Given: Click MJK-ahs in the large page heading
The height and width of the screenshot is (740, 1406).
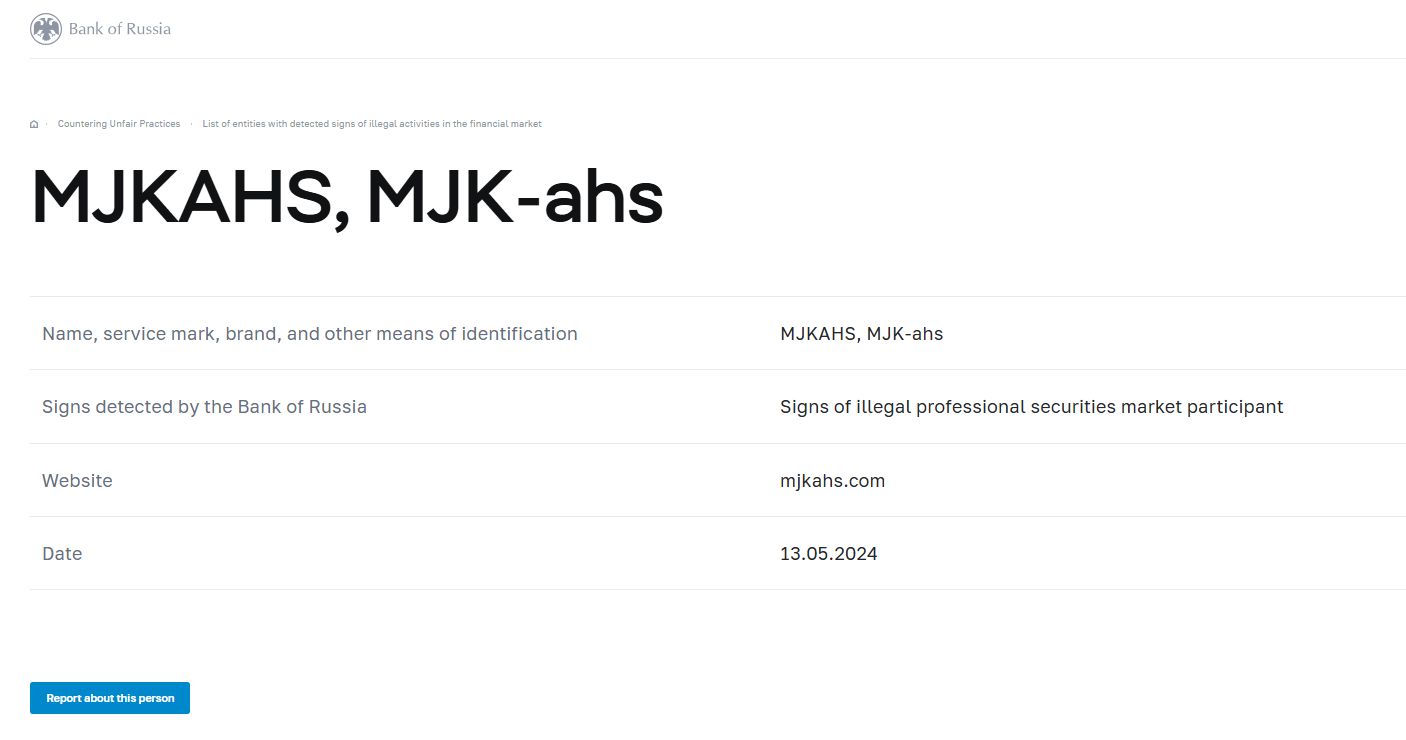Looking at the screenshot, I should click(x=515, y=197).
